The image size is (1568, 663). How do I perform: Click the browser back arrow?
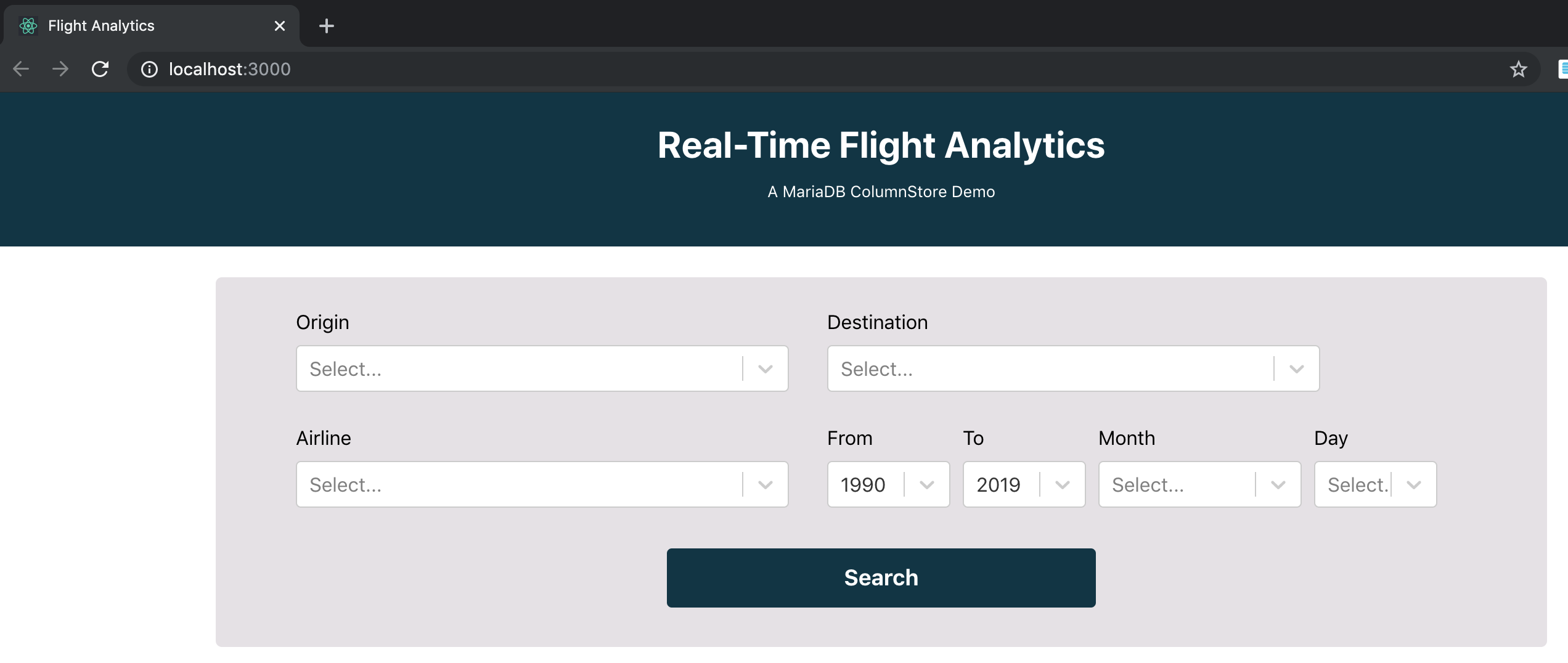21,69
